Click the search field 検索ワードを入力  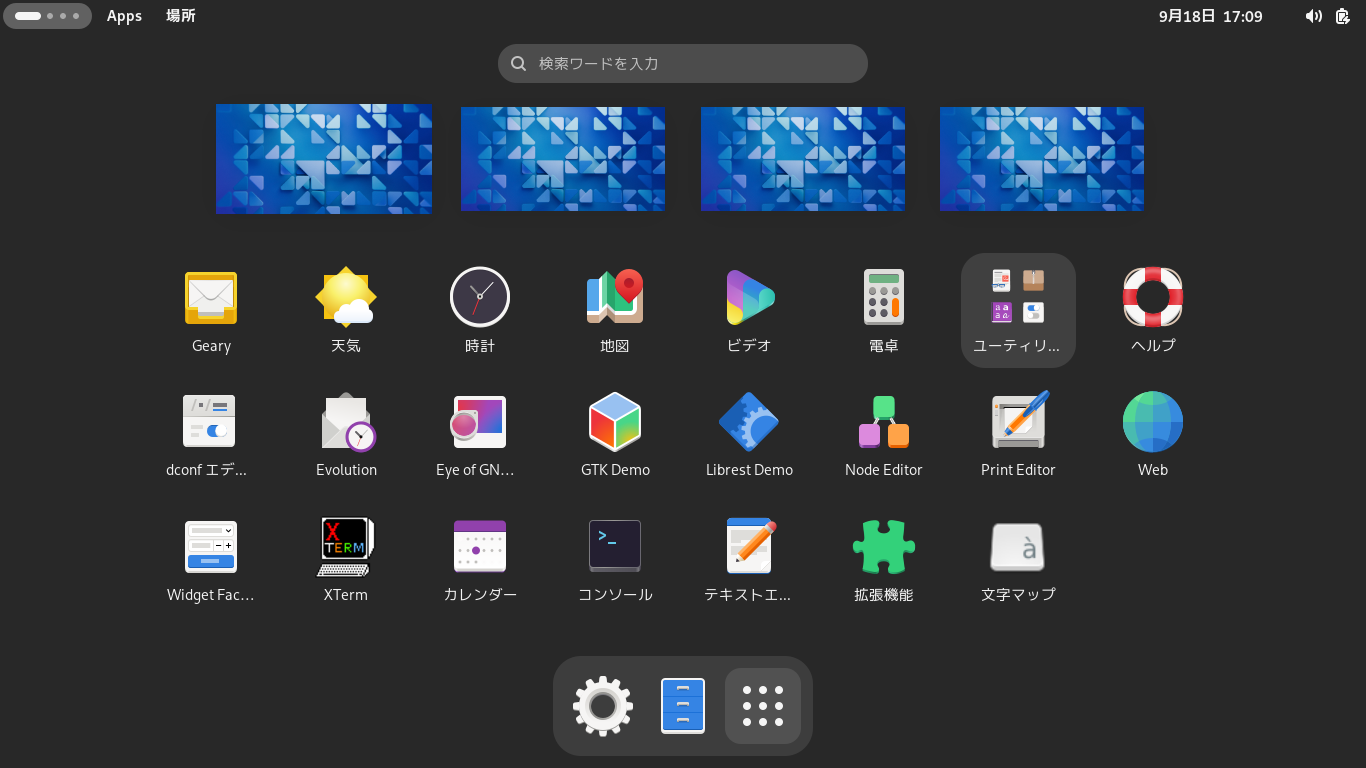click(x=683, y=63)
